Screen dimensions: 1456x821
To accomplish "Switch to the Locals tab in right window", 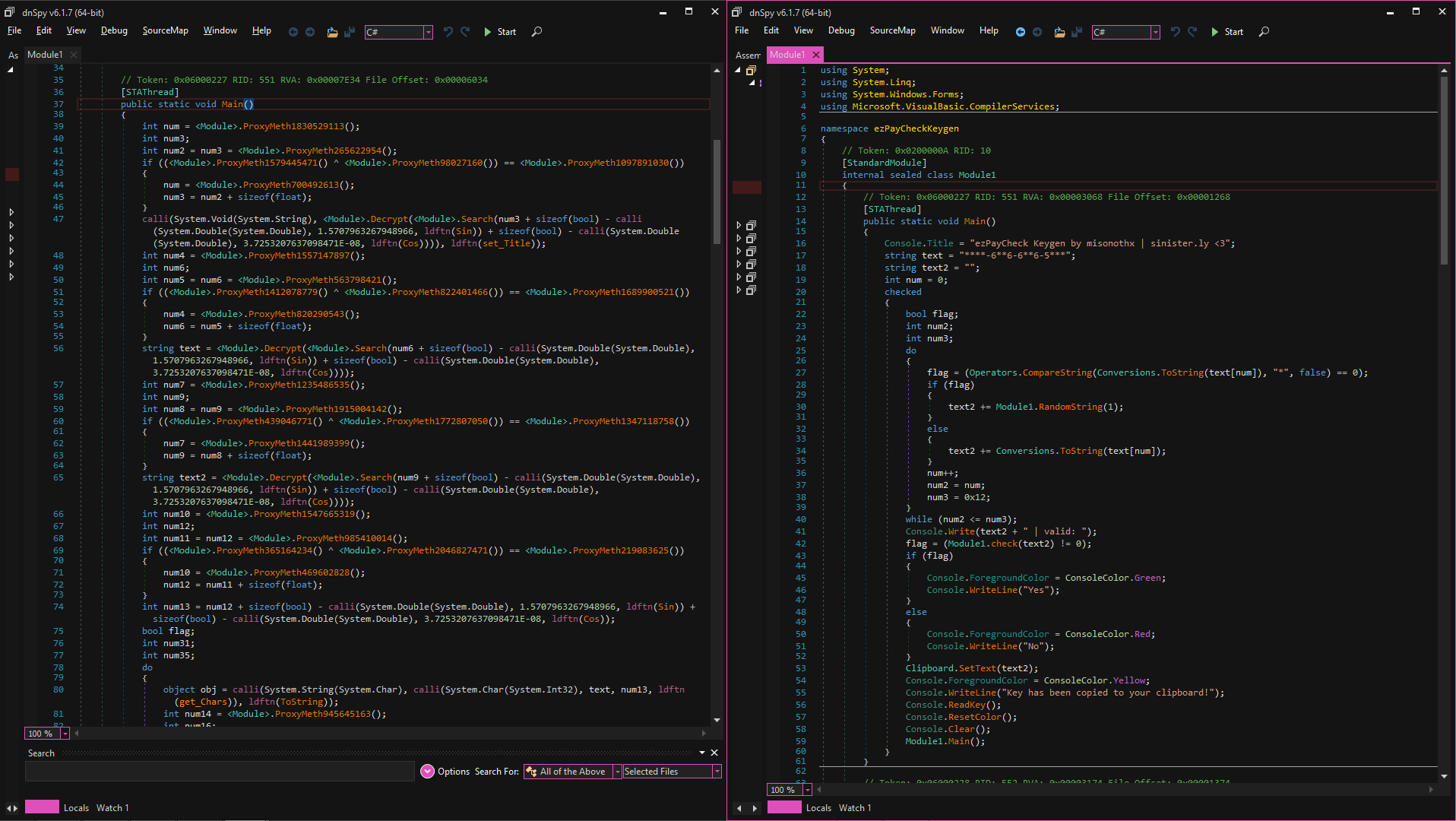I will (x=818, y=808).
